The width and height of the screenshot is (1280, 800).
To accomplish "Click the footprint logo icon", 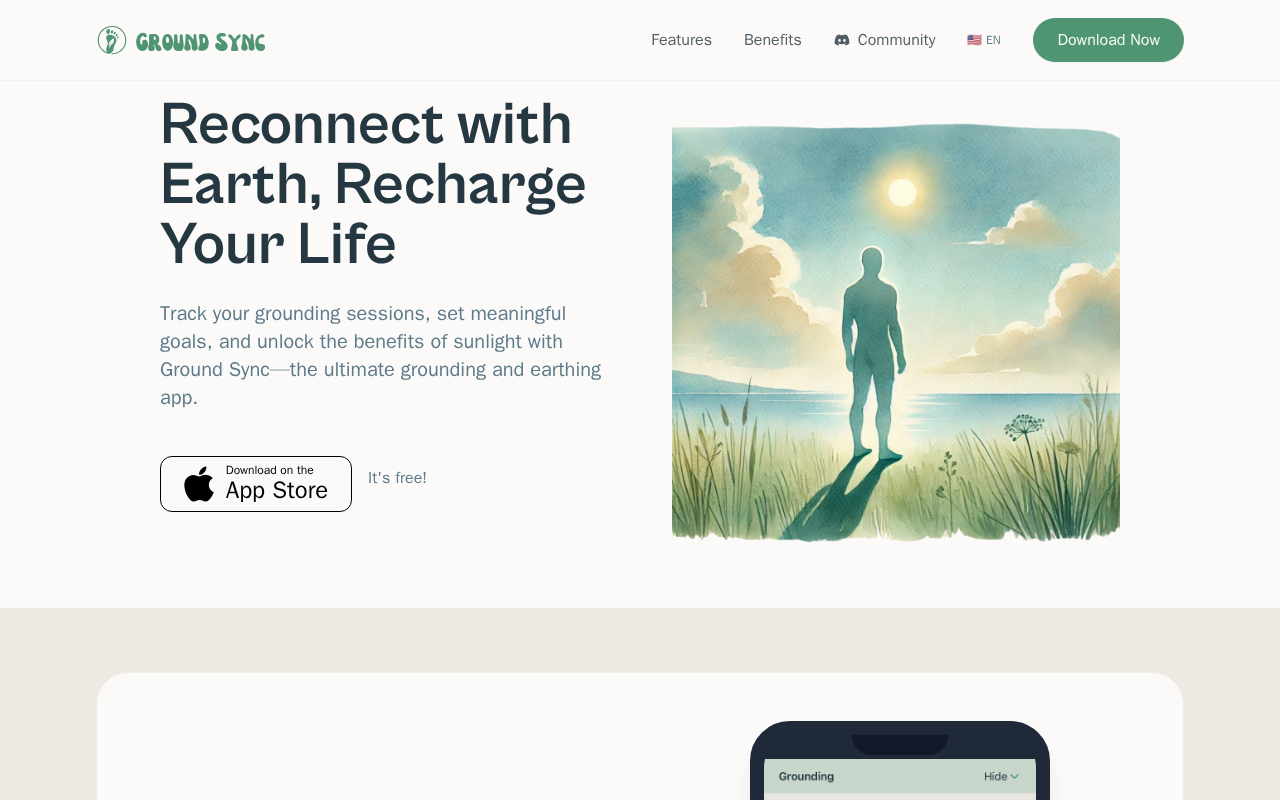I will coord(112,40).
